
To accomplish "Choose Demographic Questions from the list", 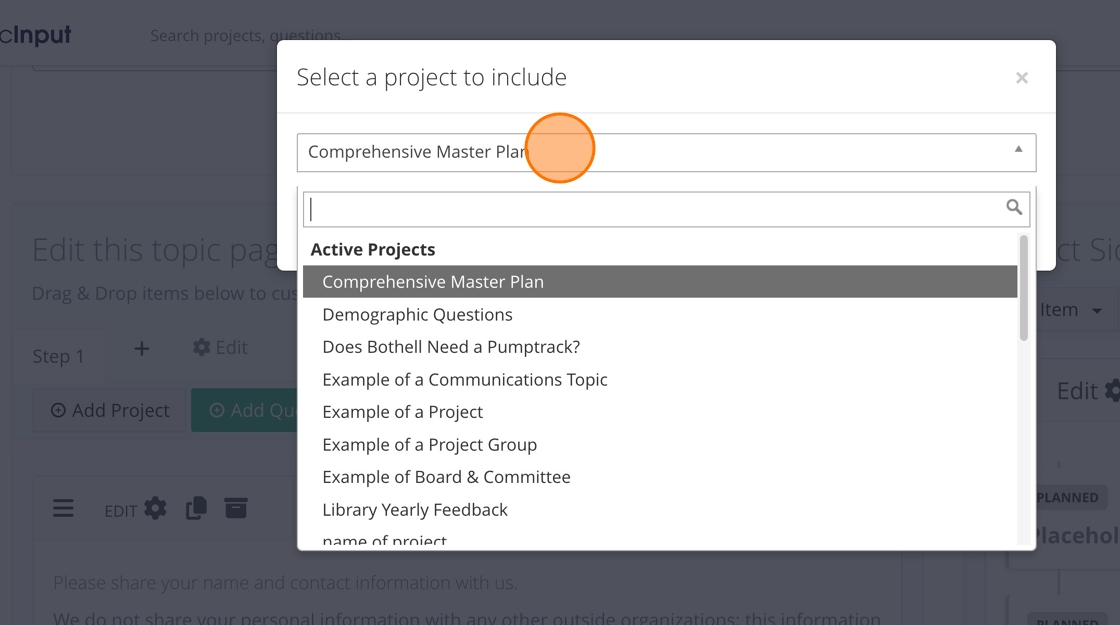I will pyautogui.click(x=417, y=315).
